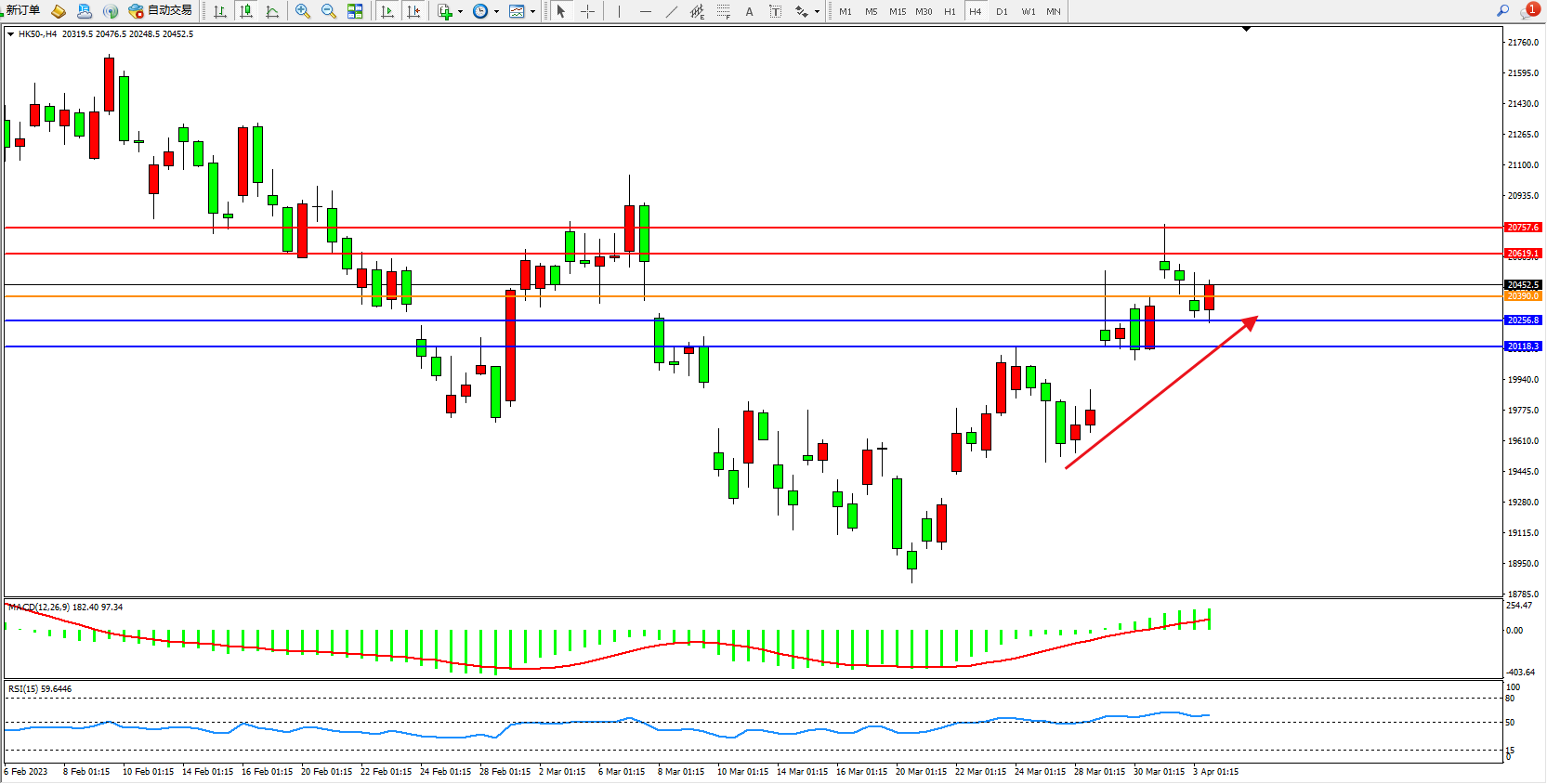Toggle the chart shift button
The width and height of the screenshot is (1547, 784).
click(x=413, y=11)
